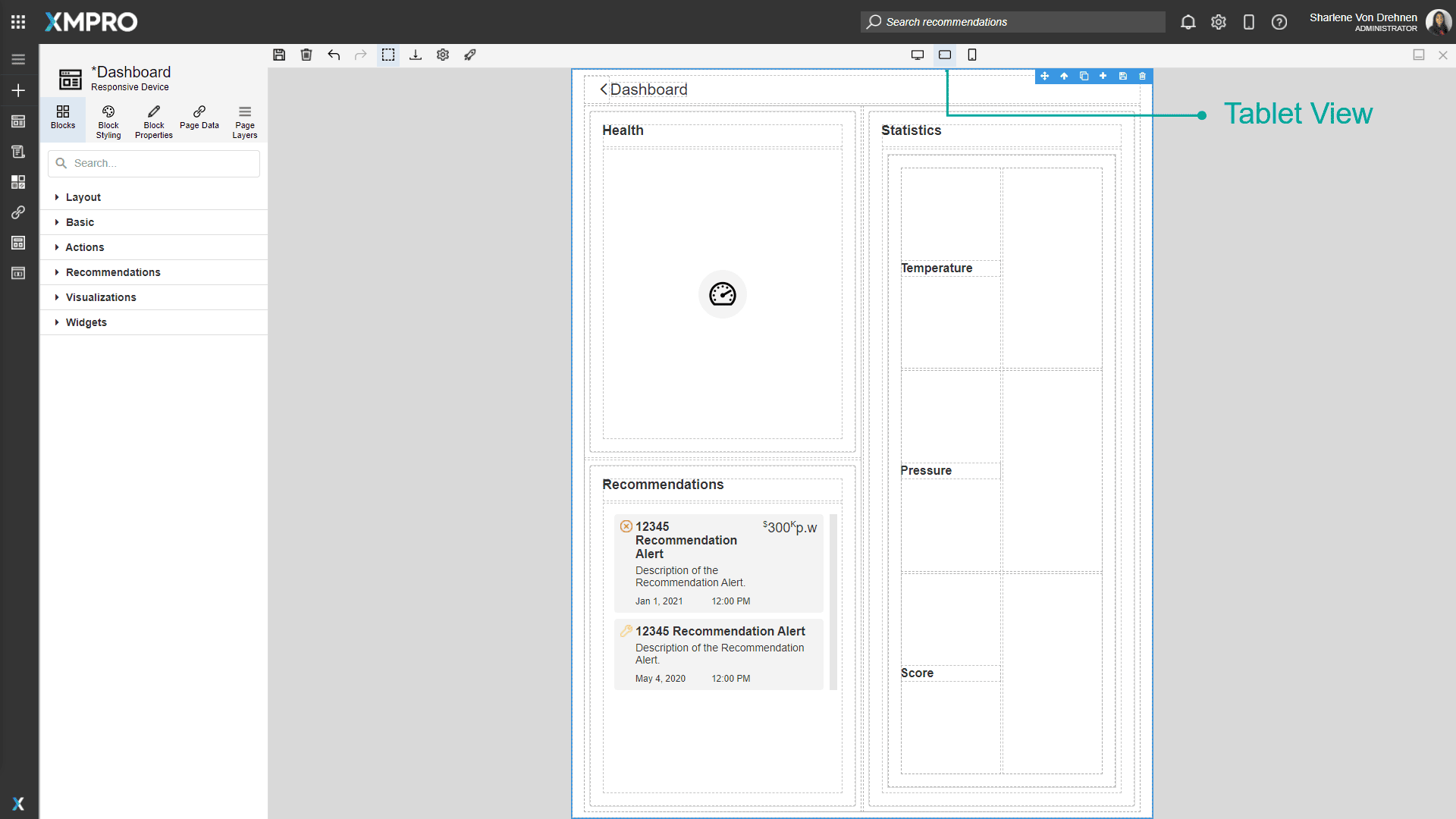Screen dimensions: 1456x819
Task: Click the redo arrow in the toolbar
Action: [x=361, y=55]
